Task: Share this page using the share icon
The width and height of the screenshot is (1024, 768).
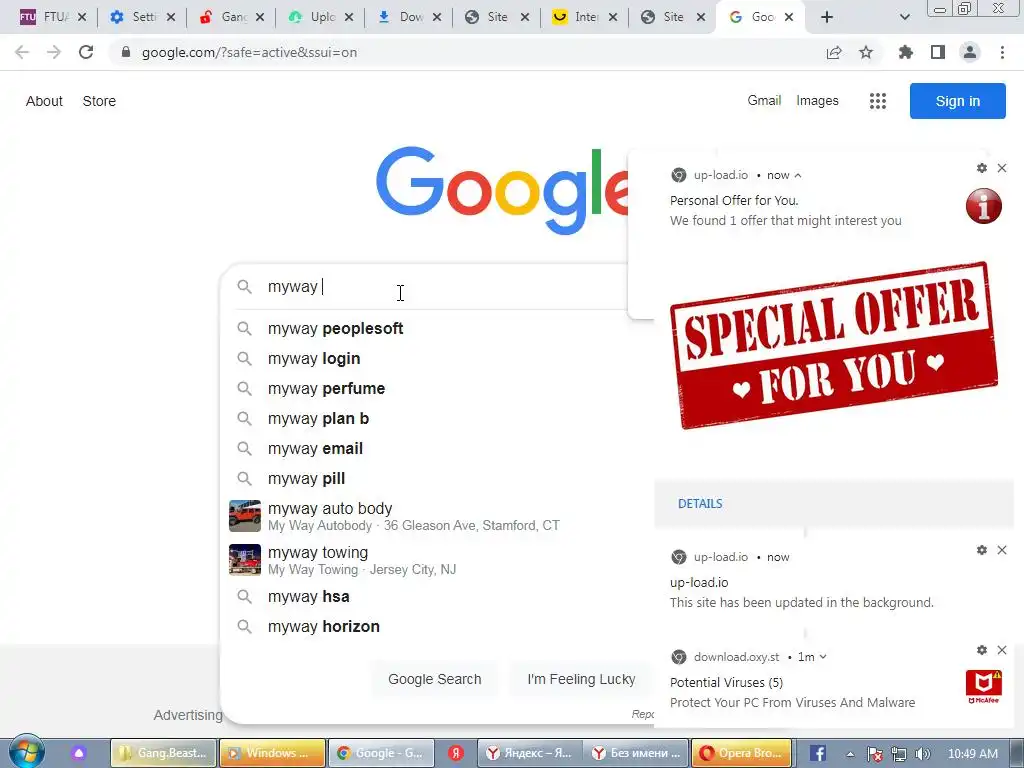Action: click(834, 52)
